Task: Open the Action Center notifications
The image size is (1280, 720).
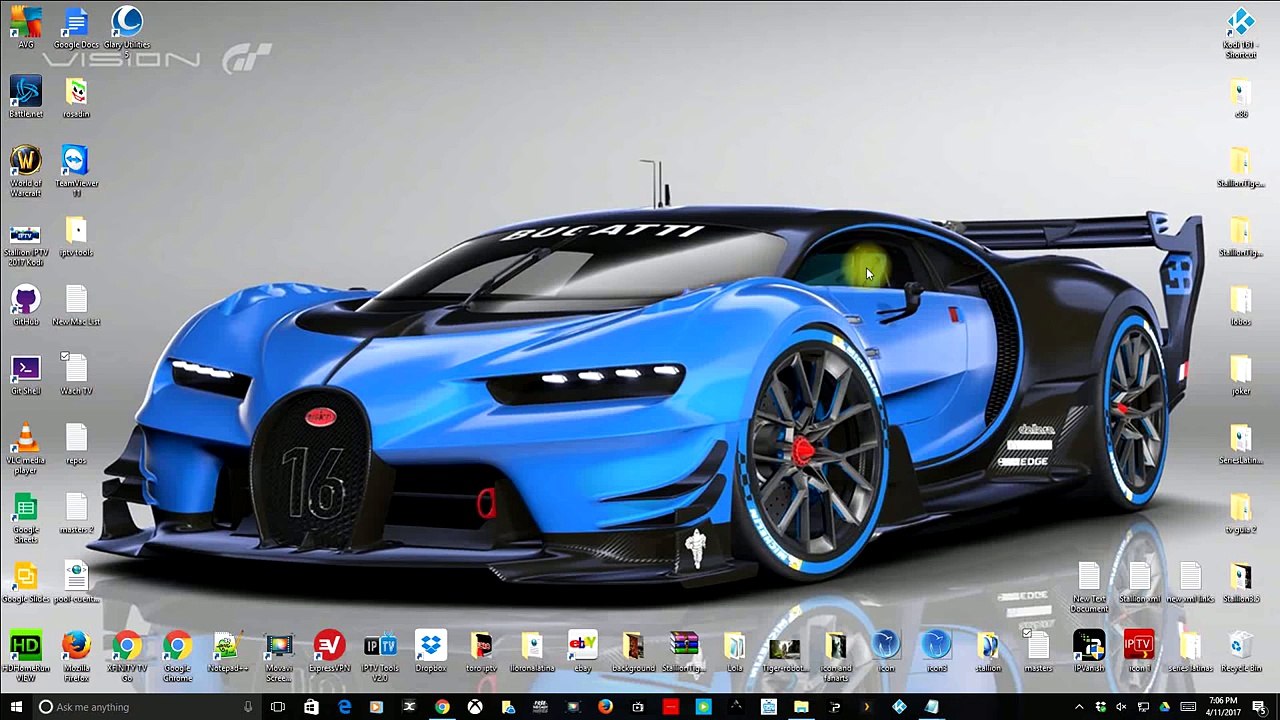Action: pos(1258,707)
